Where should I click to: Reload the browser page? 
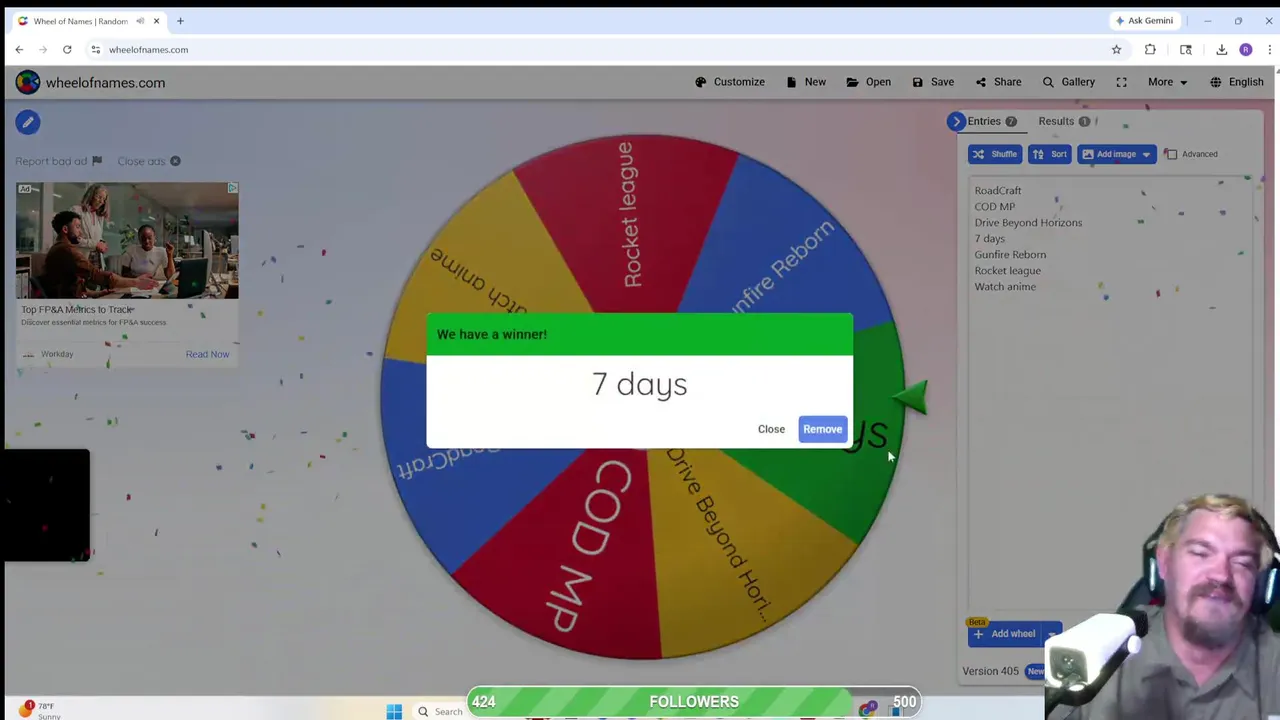(67, 49)
